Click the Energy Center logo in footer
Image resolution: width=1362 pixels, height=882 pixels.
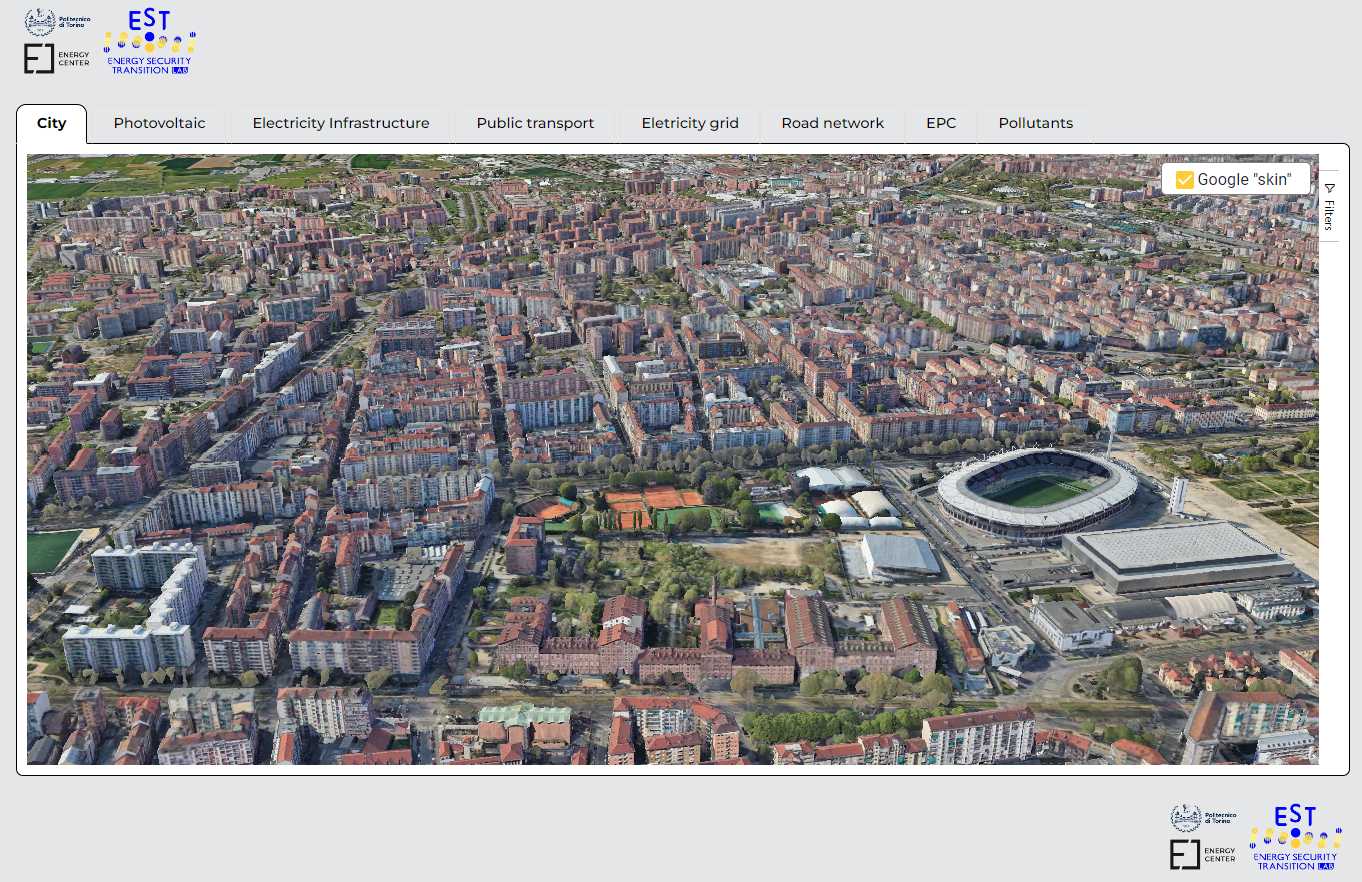point(1204,855)
